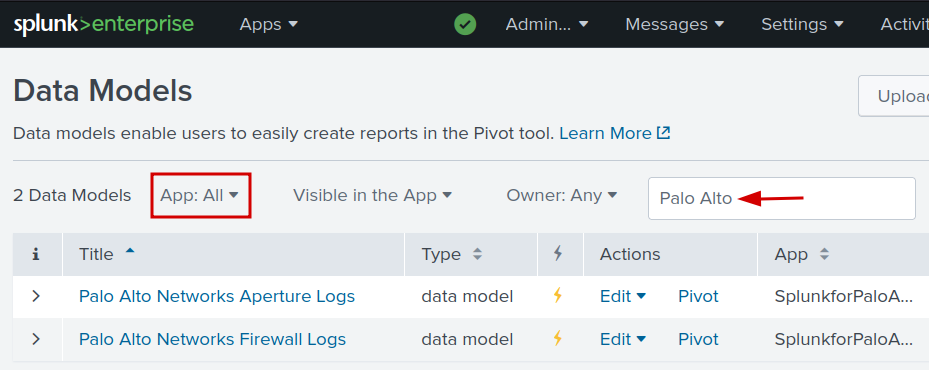Image resolution: width=929 pixels, height=370 pixels.
Task: Open the Visible in the App dropdown
Action: pos(373,195)
